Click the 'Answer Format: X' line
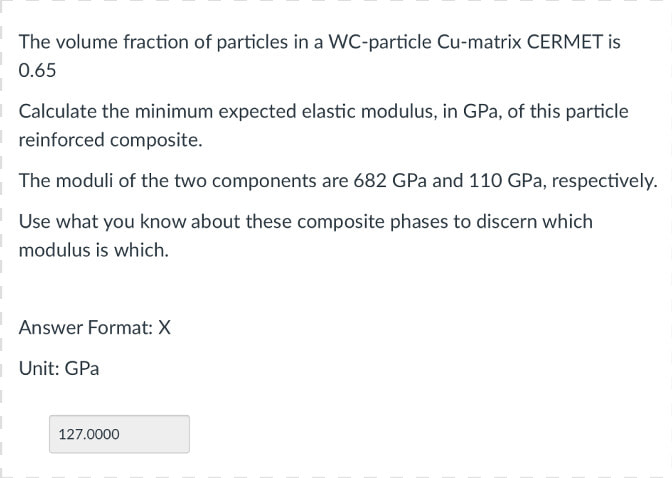This screenshot has height=478, width=672. coord(95,328)
